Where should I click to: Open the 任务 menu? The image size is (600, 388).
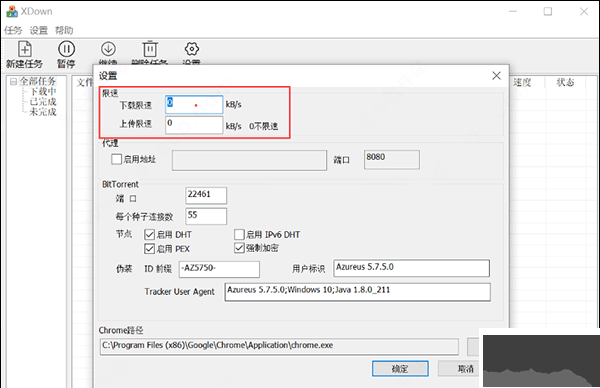click(13, 30)
